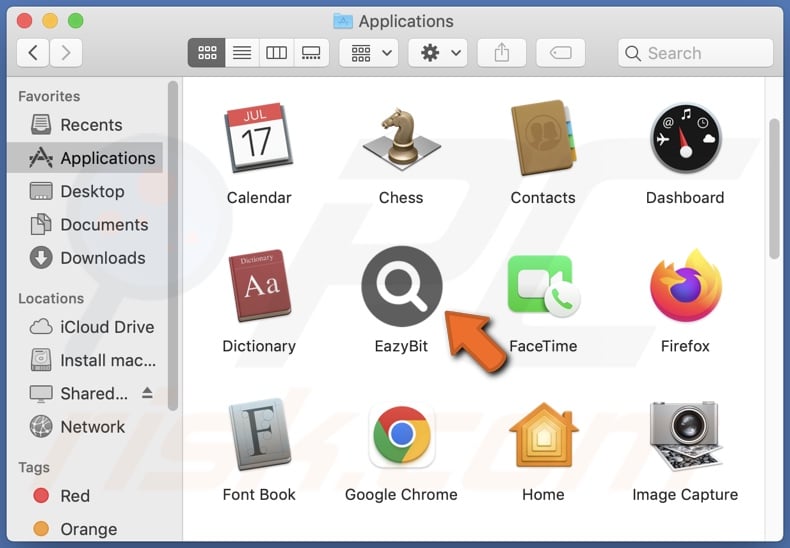The image size is (790, 548).
Task: Click the "FaceTime" name label
Action: pos(543,346)
